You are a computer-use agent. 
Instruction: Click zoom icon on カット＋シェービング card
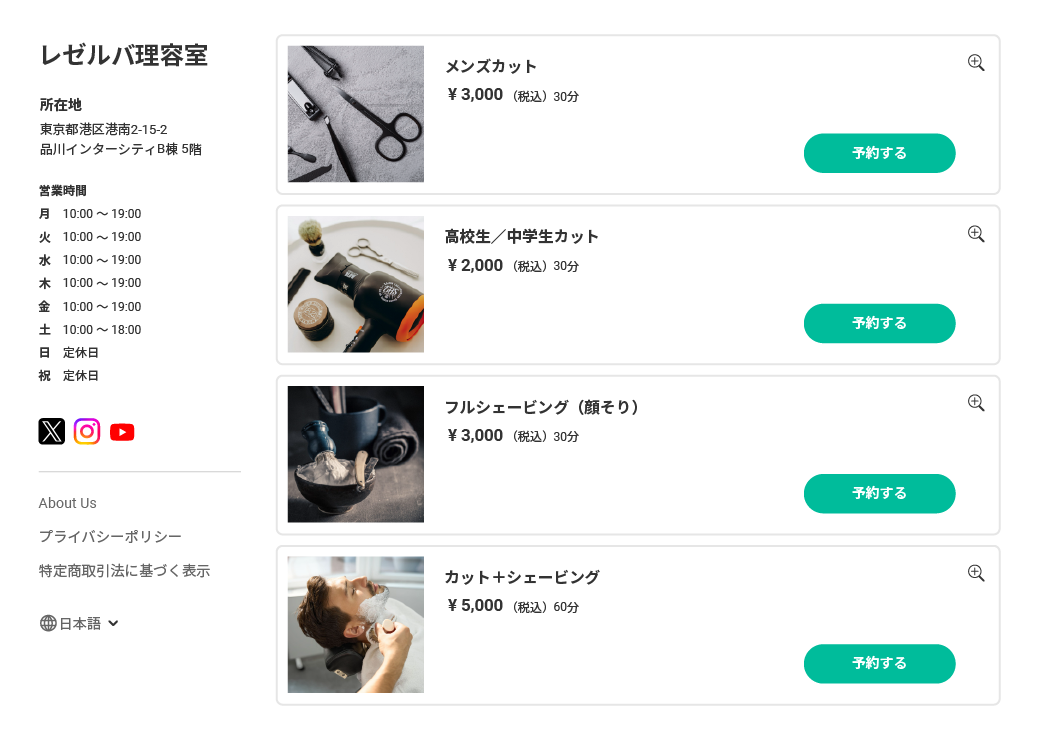[x=976, y=573]
